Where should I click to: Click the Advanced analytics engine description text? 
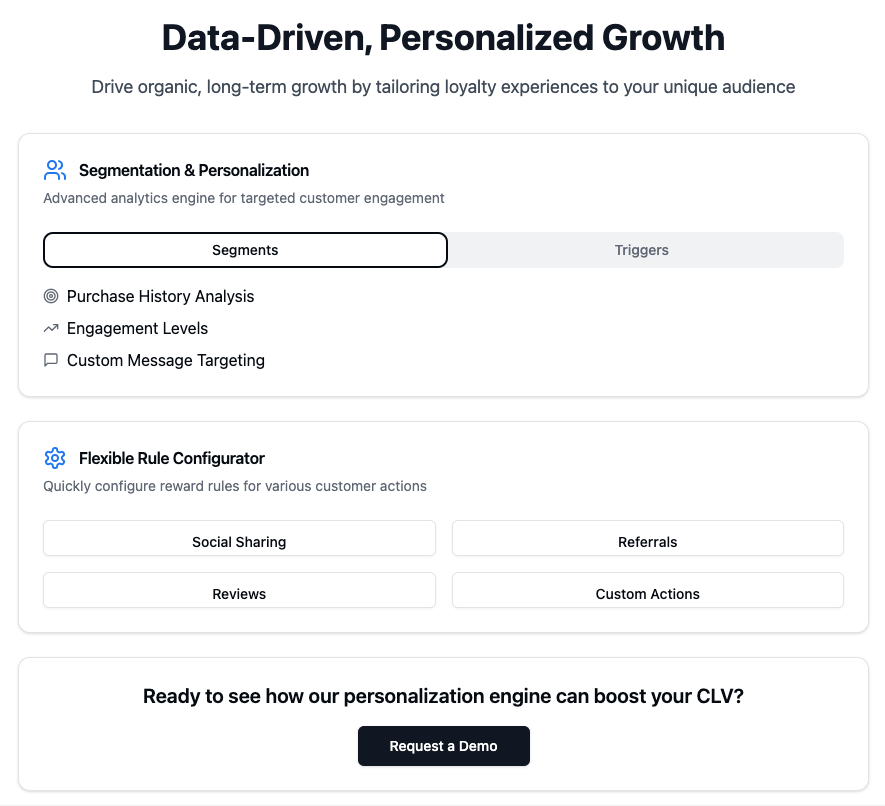[x=244, y=198]
